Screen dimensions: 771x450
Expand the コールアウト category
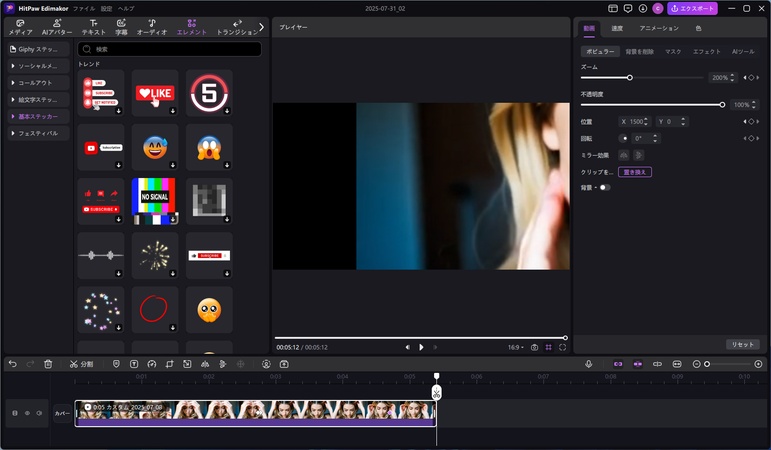(x=38, y=83)
